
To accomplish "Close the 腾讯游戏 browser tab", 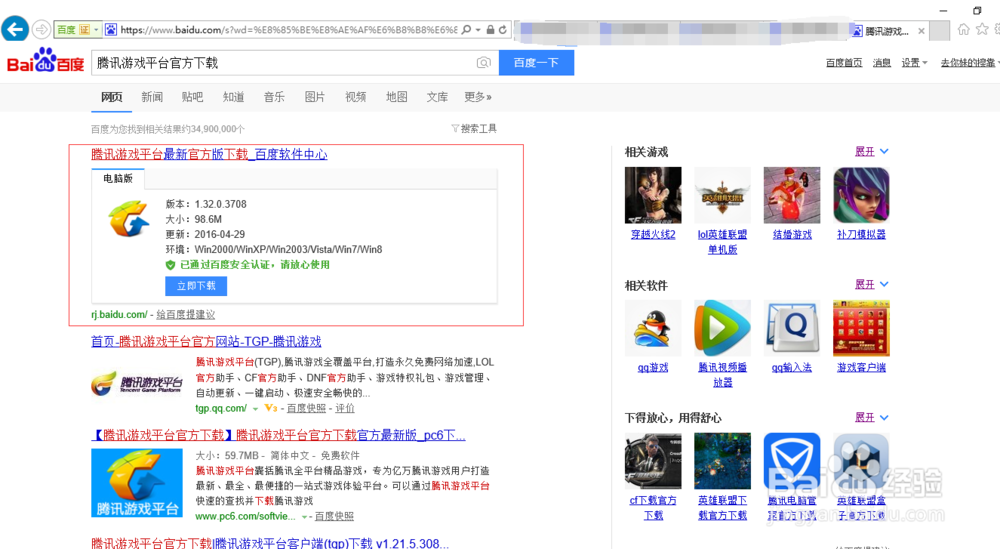I will tap(921, 31).
